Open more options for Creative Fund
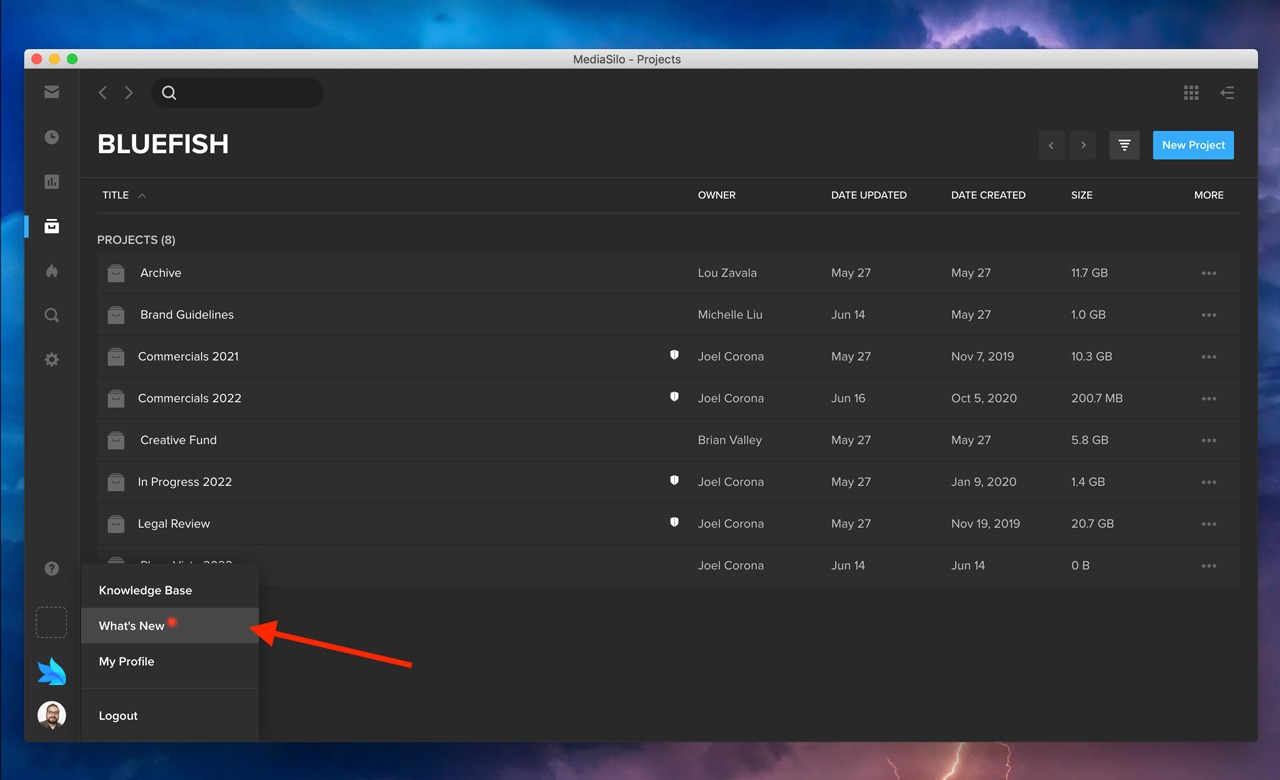Screen dimensions: 1280x780 tap(1209, 441)
